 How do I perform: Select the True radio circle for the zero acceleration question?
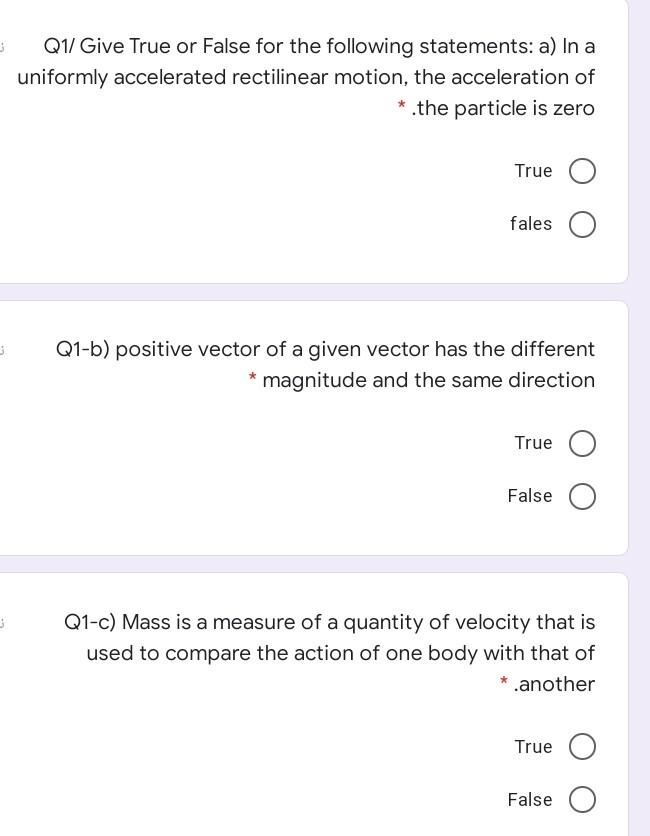[x=582, y=171]
